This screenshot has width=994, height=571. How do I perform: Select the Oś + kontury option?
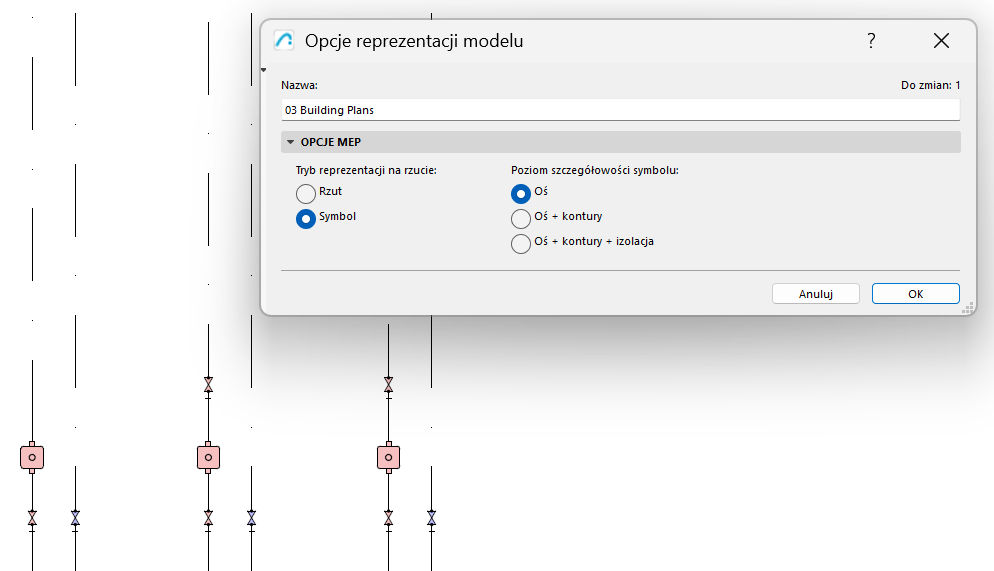[521, 218]
